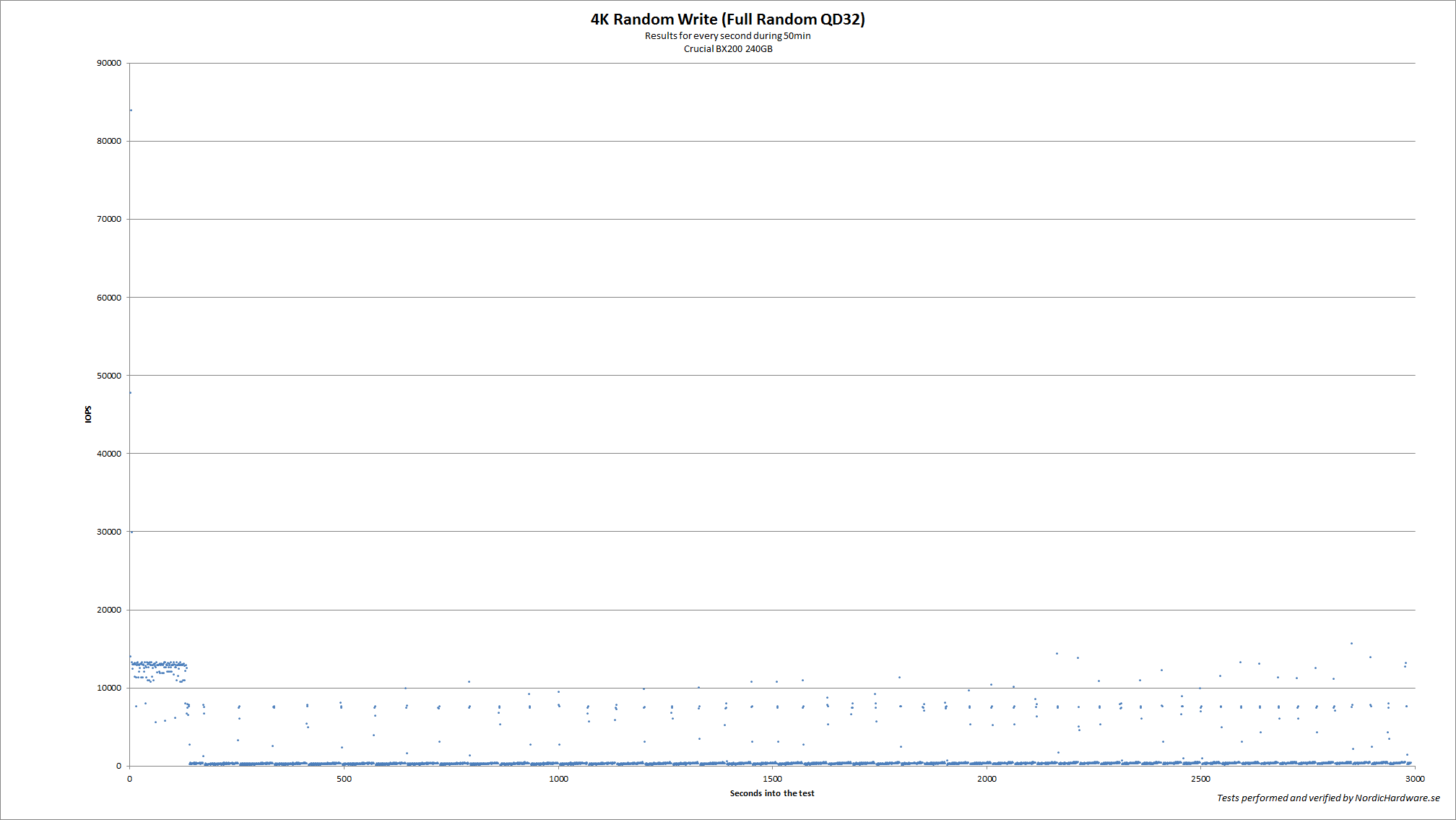
Task: Click the 10000 y-axis label
Action: coord(109,688)
